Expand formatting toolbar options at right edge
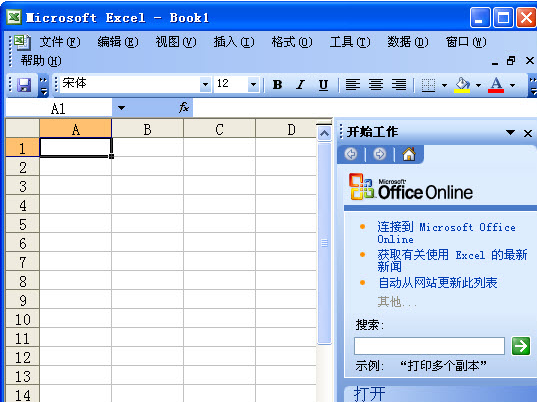Screen dimensions: 537x402 click(x=533, y=86)
